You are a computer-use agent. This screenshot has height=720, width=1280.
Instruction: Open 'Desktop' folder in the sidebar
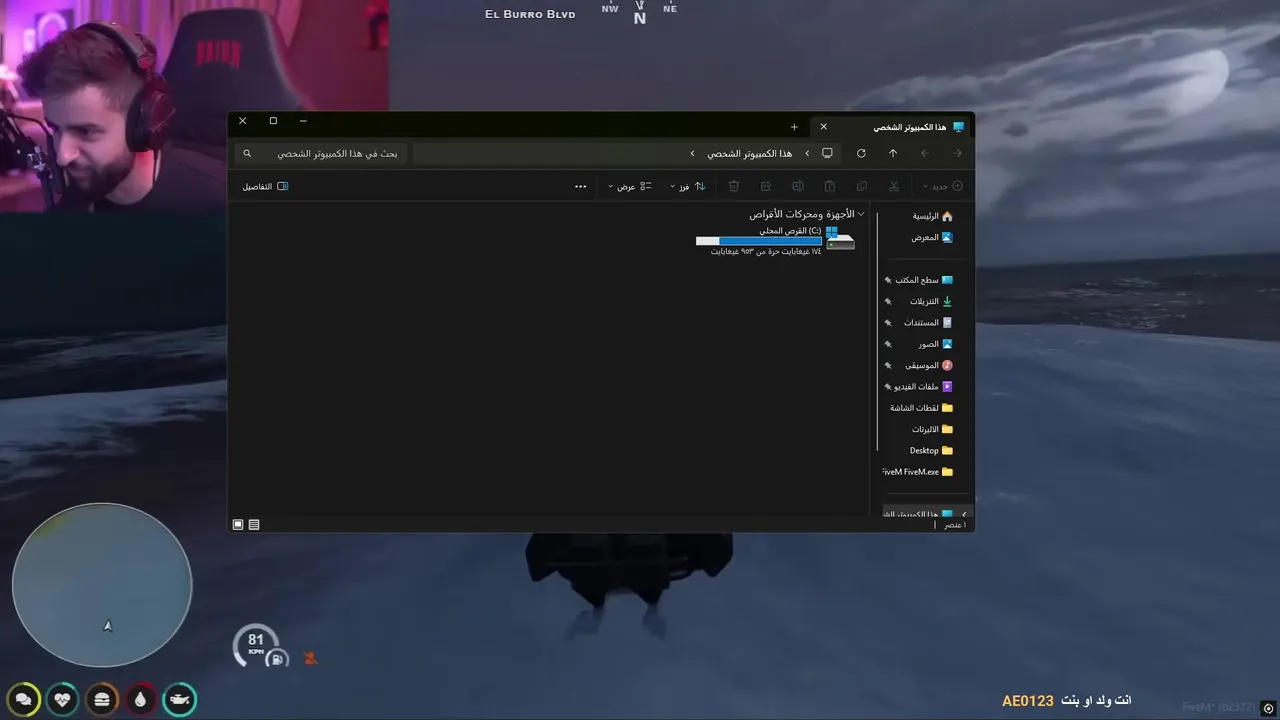[x=931, y=450]
